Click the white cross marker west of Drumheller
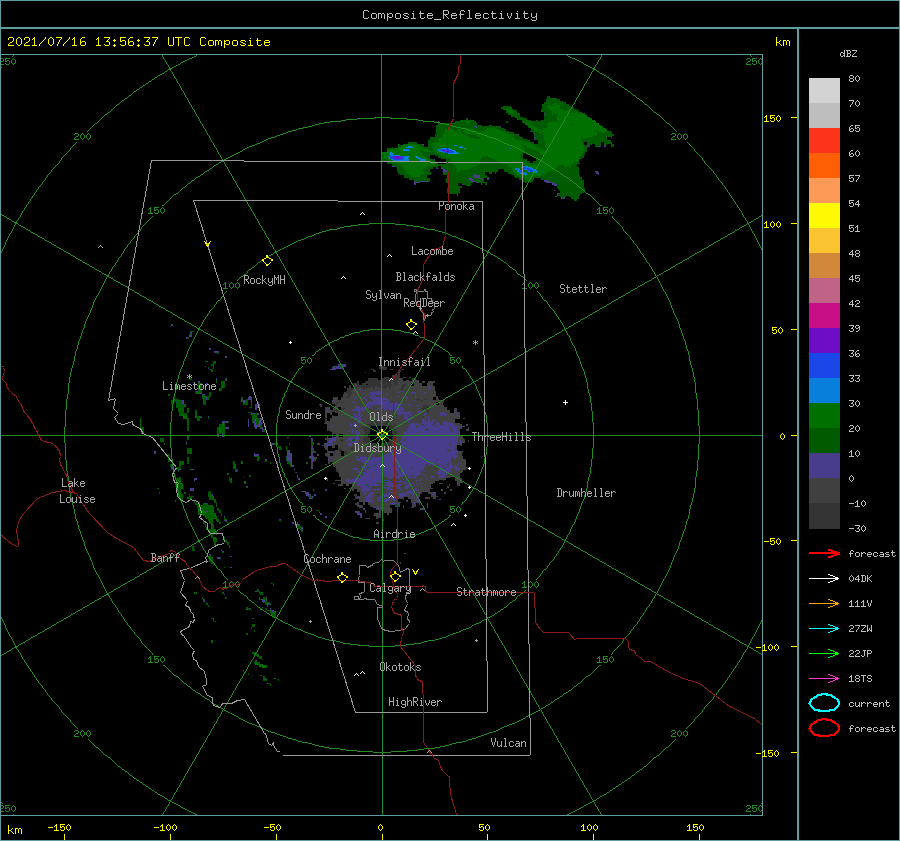Image resolution: width=900 pixels, height=841 pixels. click(x=565, y=402)
